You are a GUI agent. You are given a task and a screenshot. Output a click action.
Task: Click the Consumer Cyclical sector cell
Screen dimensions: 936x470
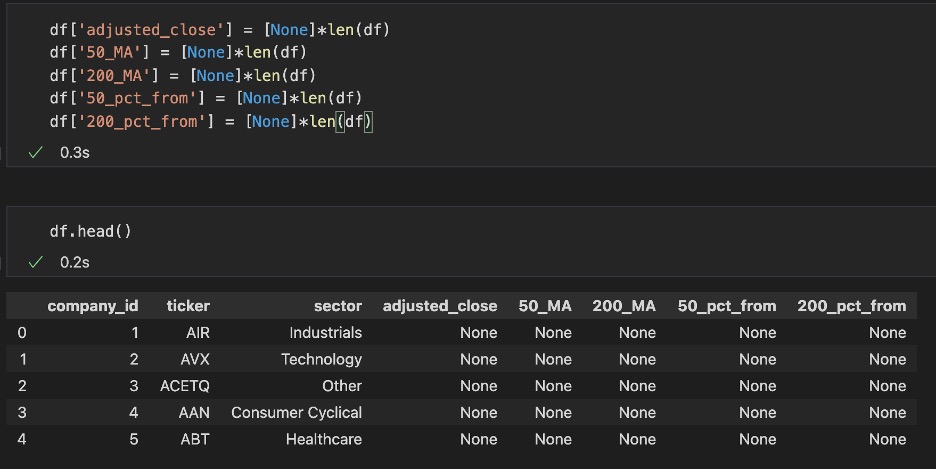tap(297, 413)
